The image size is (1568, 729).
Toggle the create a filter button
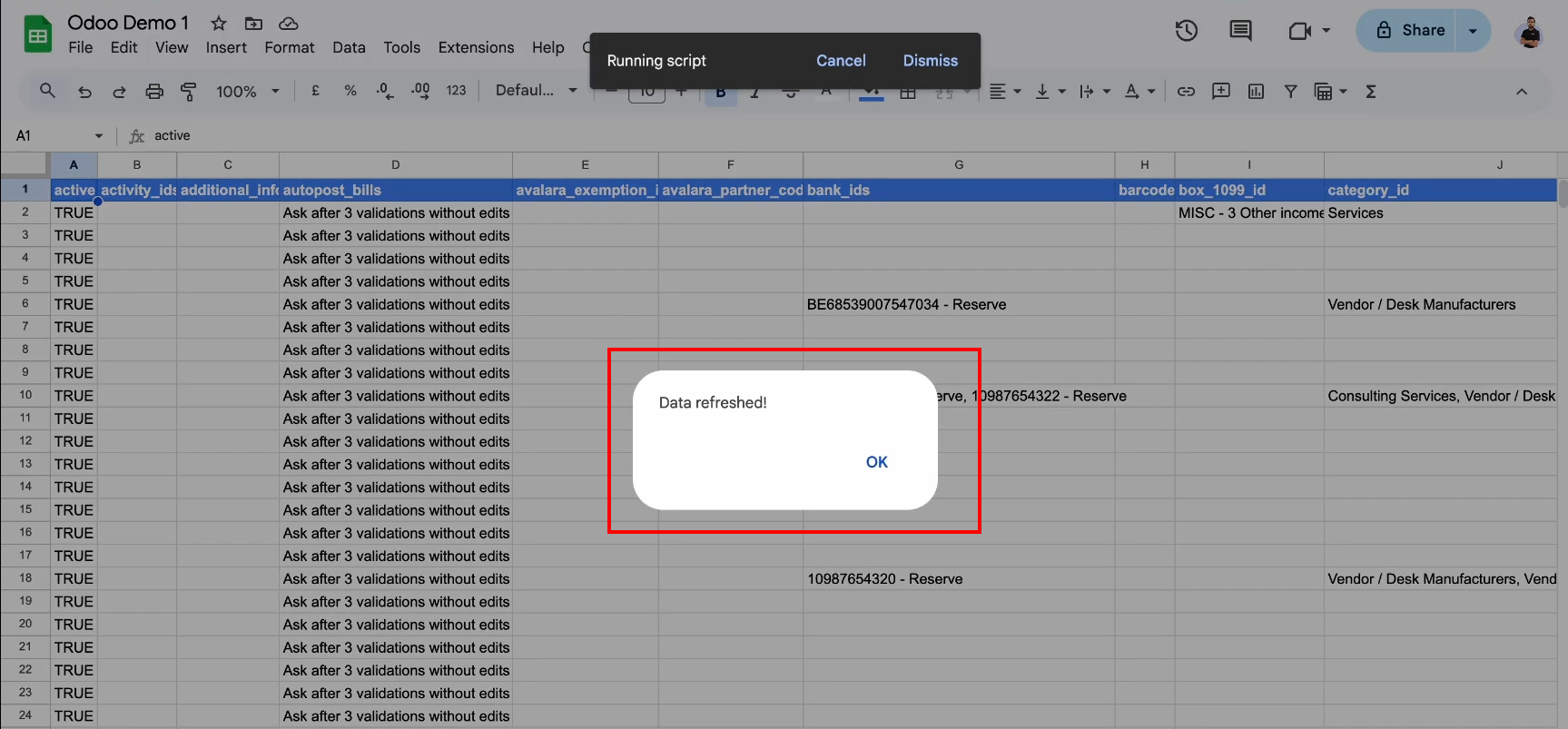(1290, 91)
